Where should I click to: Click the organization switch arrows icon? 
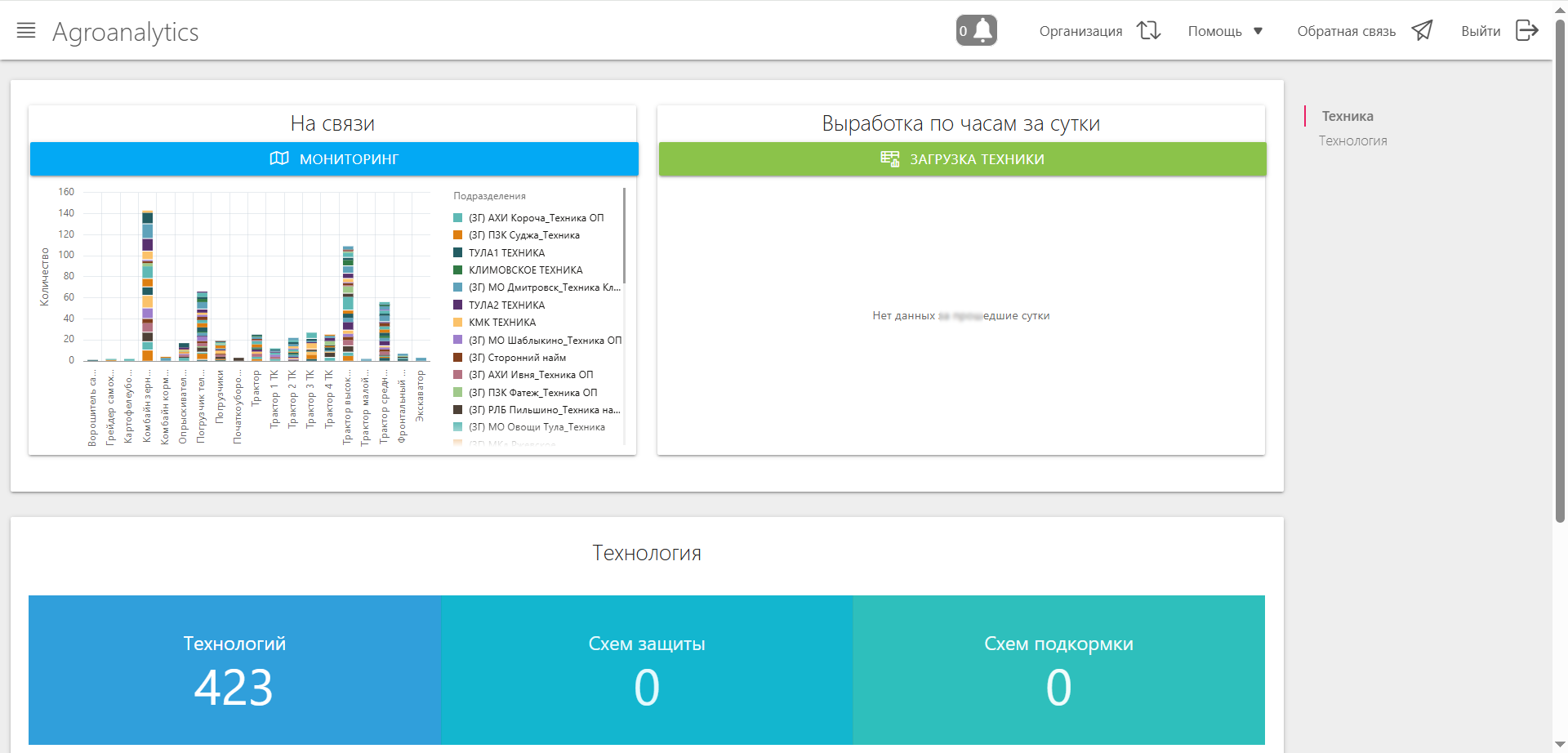(x=1148, y=31)
